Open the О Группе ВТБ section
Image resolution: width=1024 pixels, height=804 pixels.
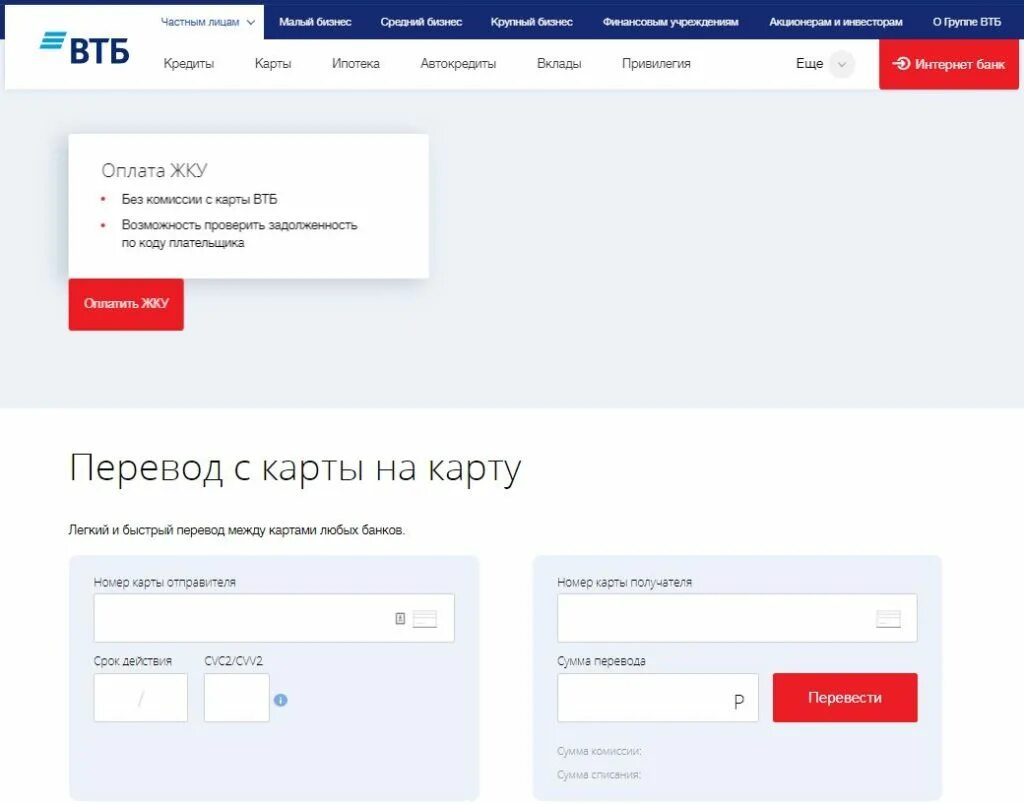click(x=967, y=22)
